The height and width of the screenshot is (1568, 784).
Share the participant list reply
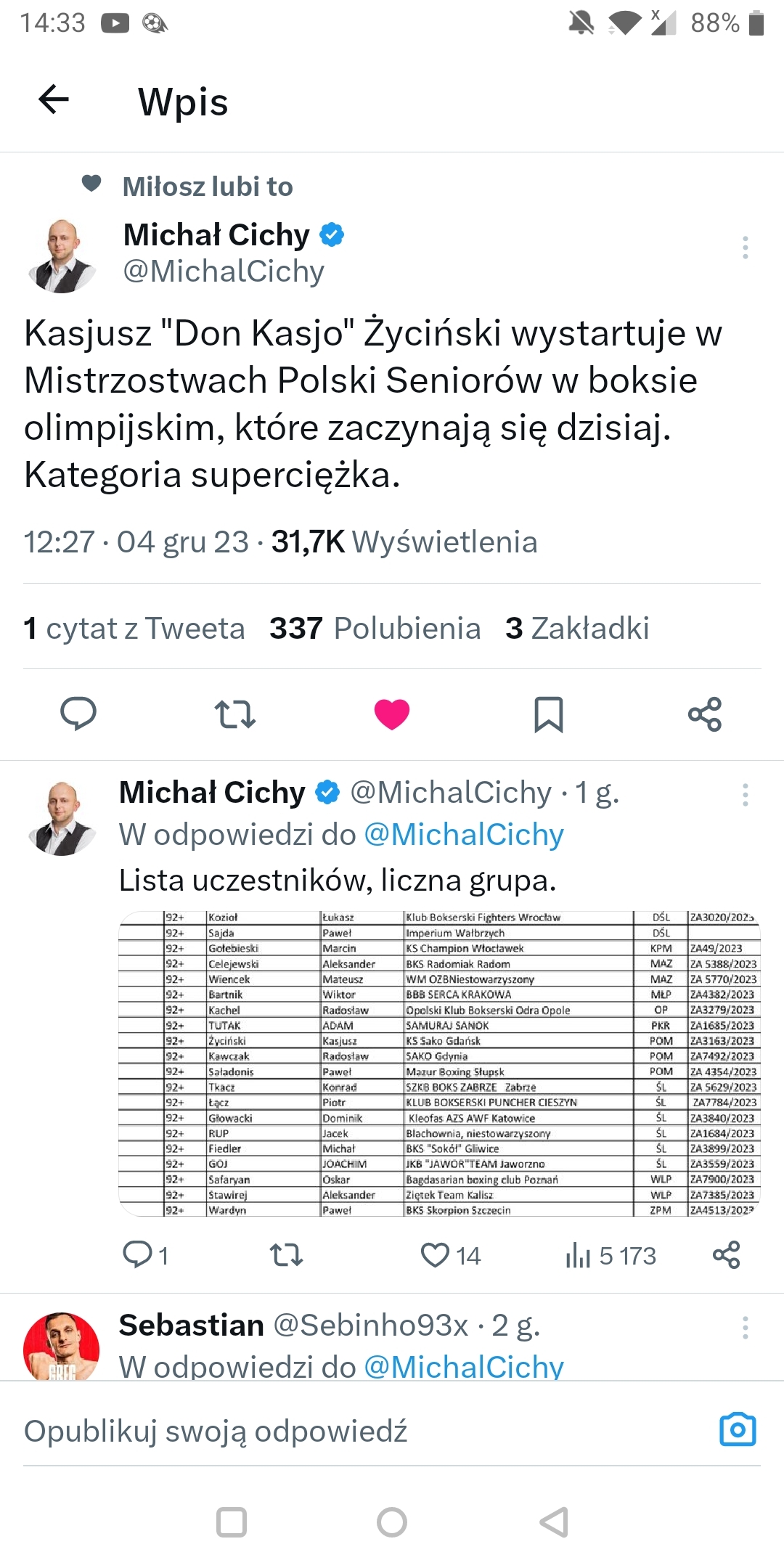[726, 1254]
